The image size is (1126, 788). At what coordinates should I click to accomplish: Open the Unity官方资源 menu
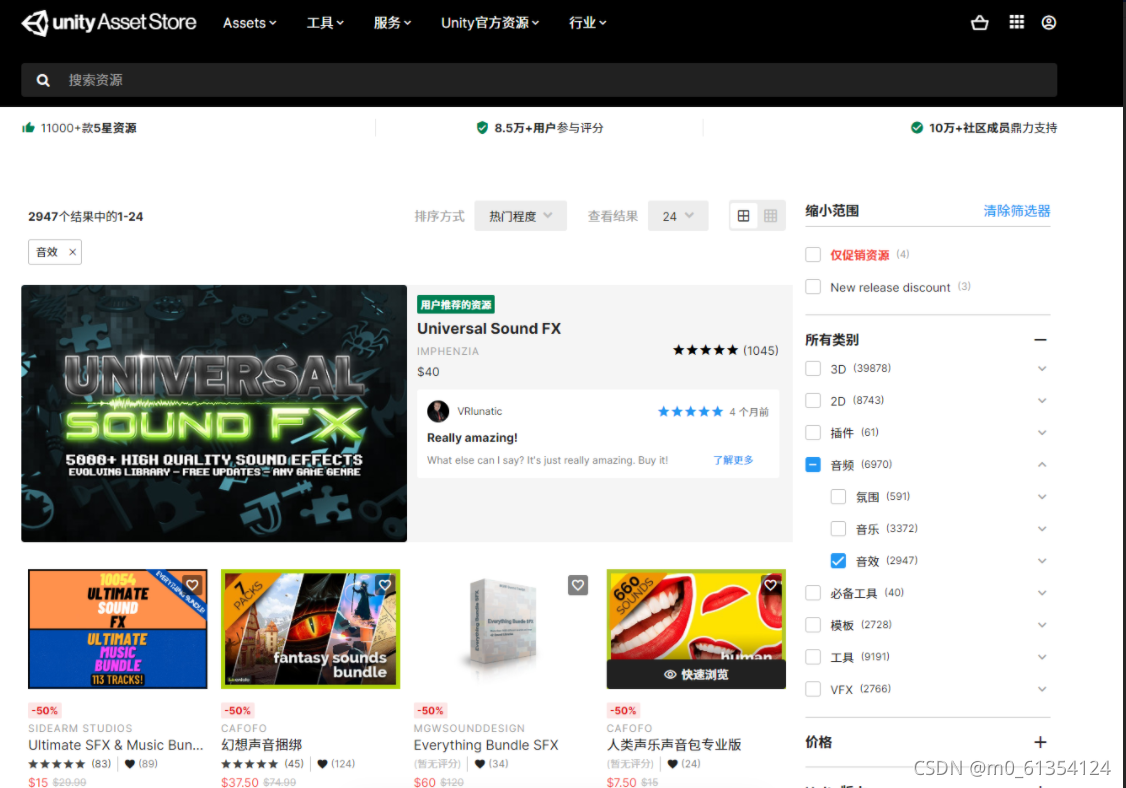tap(490, 23)
